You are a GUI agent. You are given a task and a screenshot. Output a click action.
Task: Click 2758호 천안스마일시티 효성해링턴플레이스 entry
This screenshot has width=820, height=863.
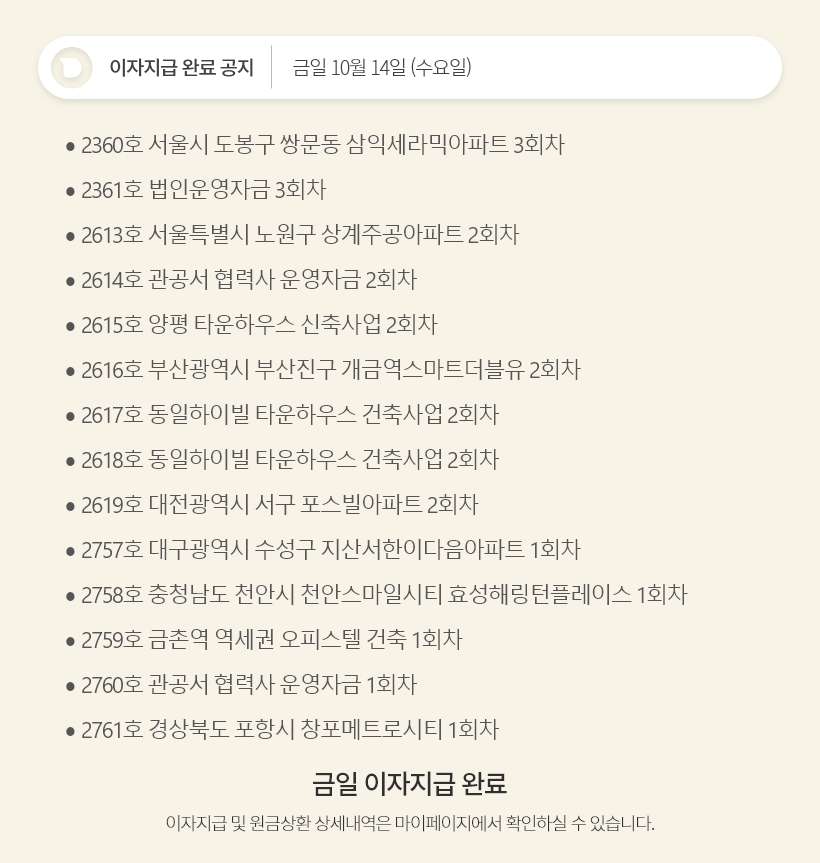[x=384, y=595]
